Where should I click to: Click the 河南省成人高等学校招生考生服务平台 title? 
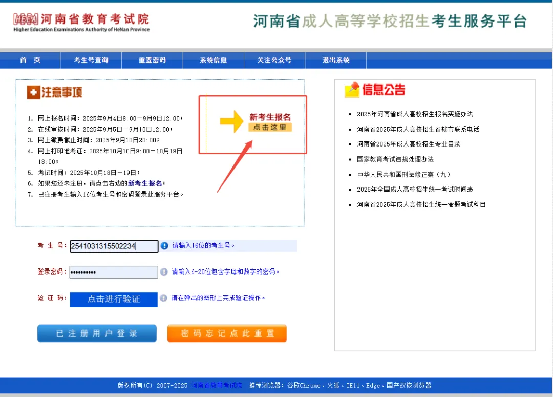pos(390,21)
